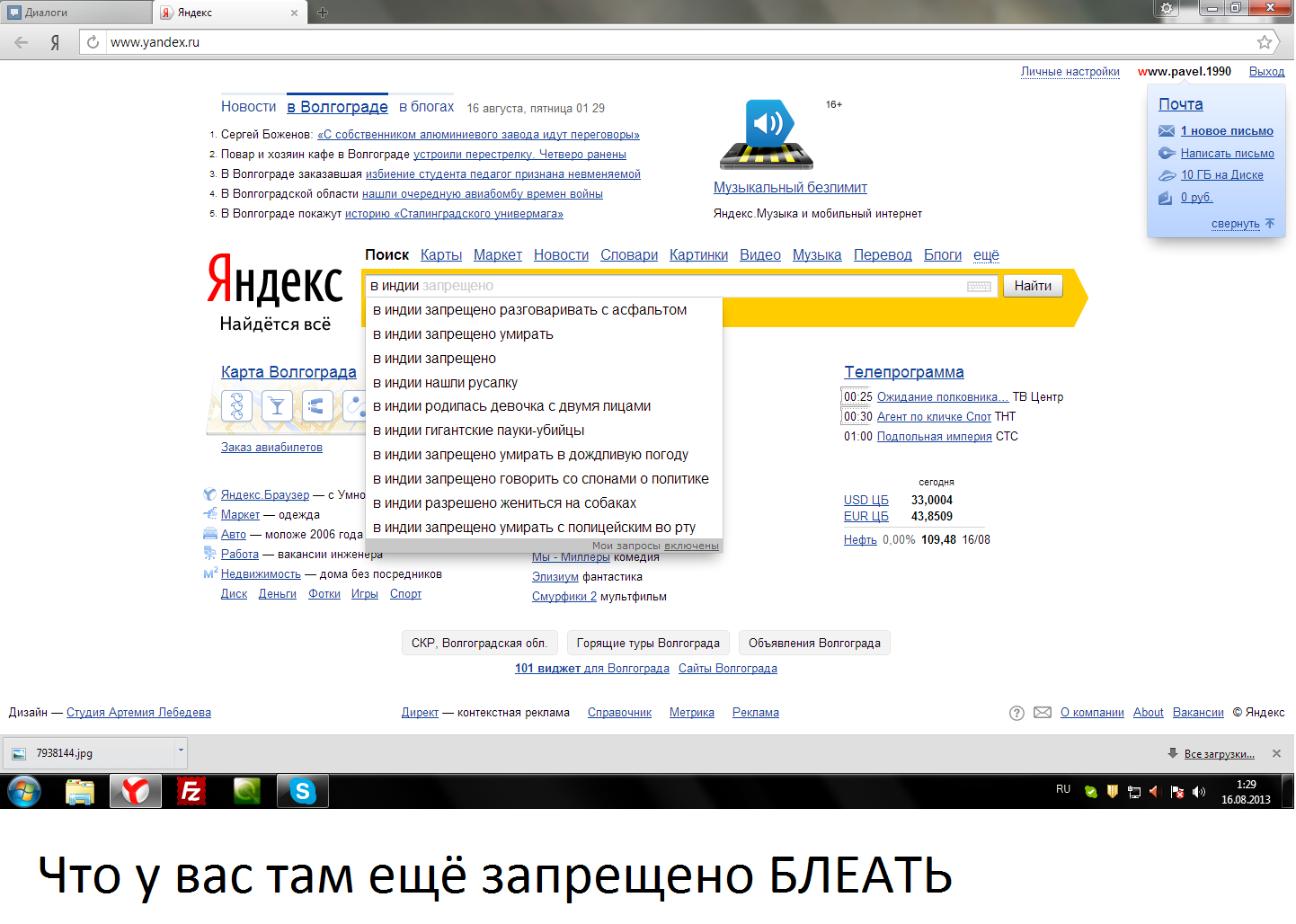This screenshot has height=924, width=1296.
Task: Click the USD ЦБ rate link
Action: tap(865, 501)
